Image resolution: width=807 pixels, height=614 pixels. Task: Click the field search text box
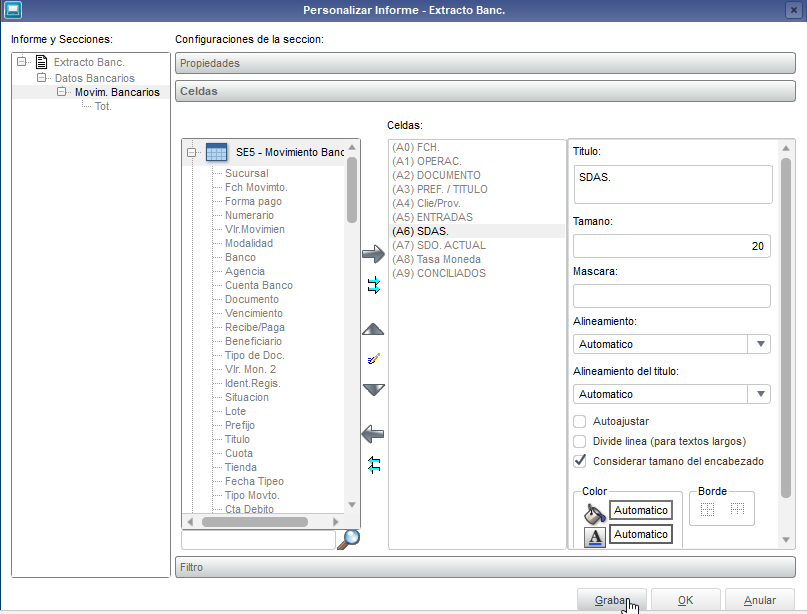(x=258, y=539)
